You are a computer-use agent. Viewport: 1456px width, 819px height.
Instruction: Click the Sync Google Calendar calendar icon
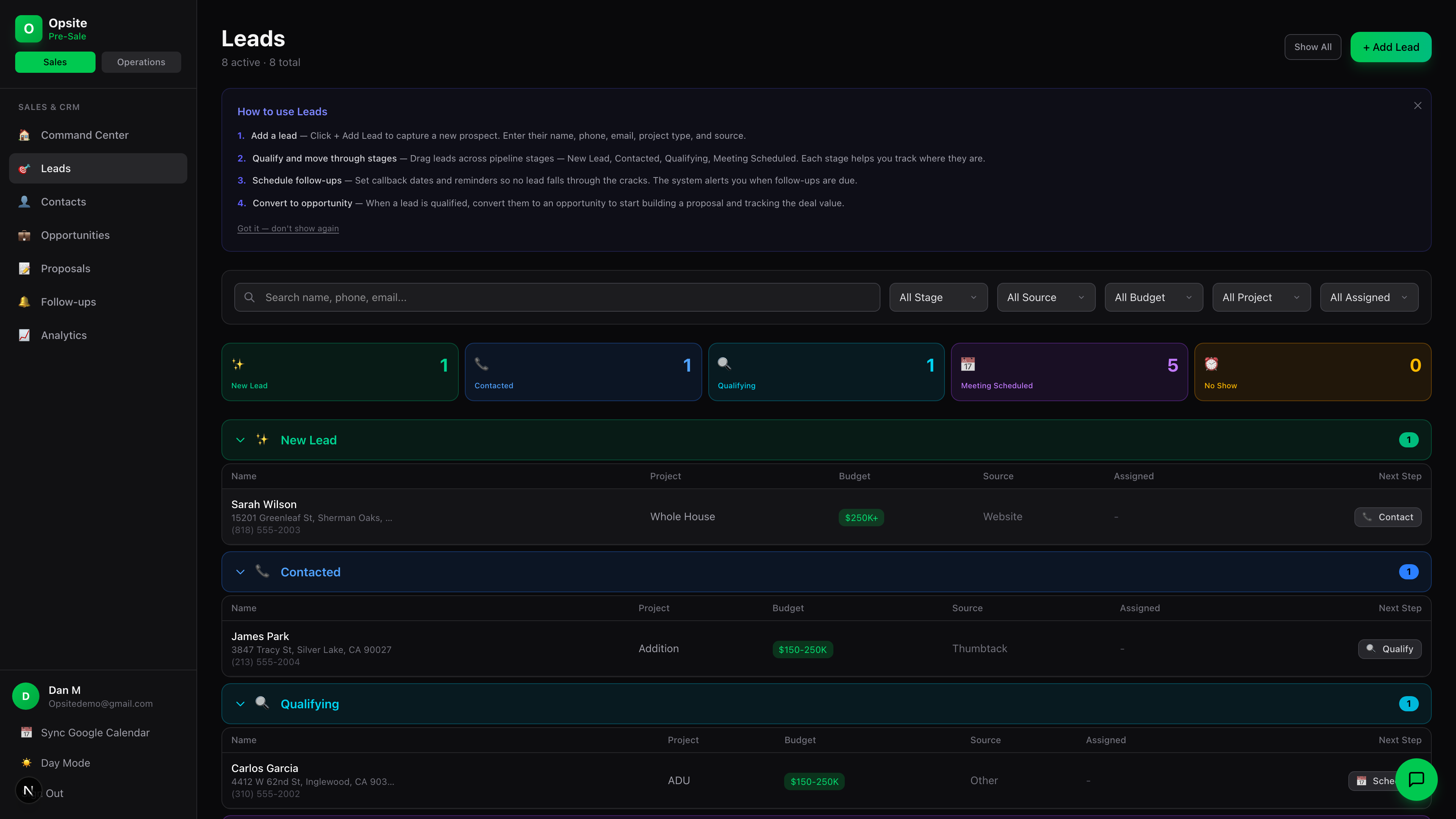coord(25,733)
